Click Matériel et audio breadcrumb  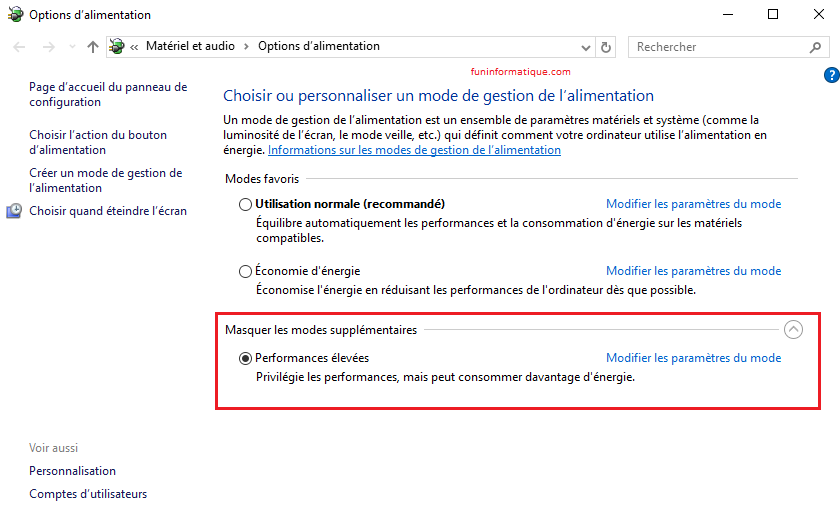[x=190, y=46]
